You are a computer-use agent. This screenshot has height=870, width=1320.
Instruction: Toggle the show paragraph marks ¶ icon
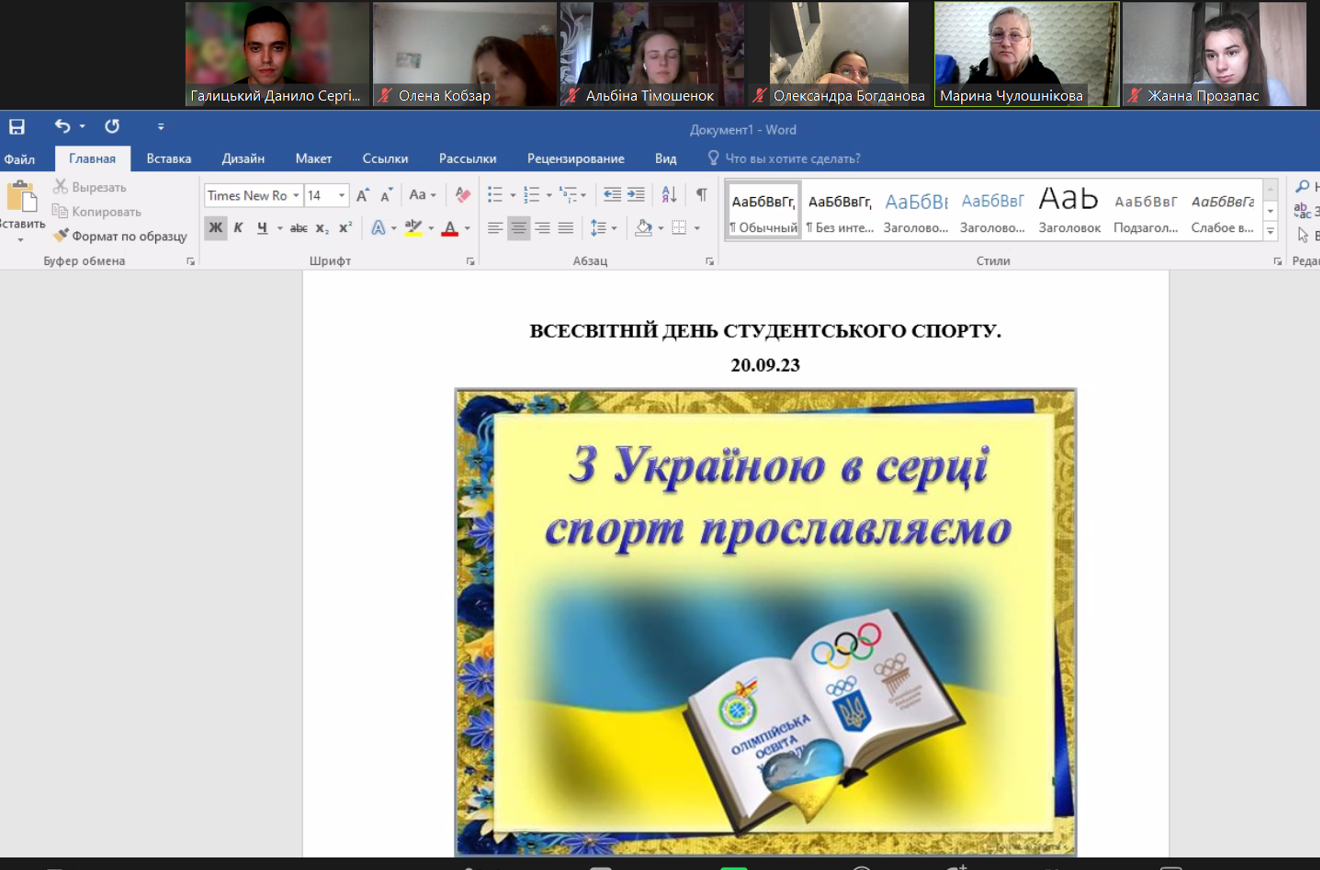tap(701, 196)
